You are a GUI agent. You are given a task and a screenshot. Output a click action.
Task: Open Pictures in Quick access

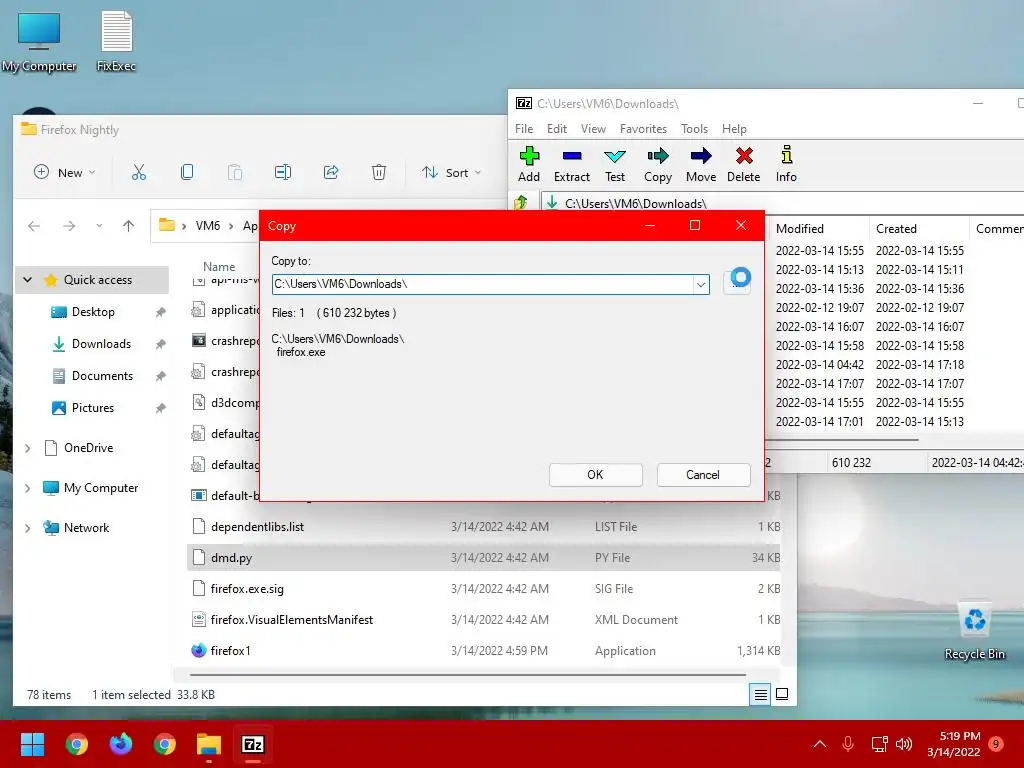tap(93, 408)
